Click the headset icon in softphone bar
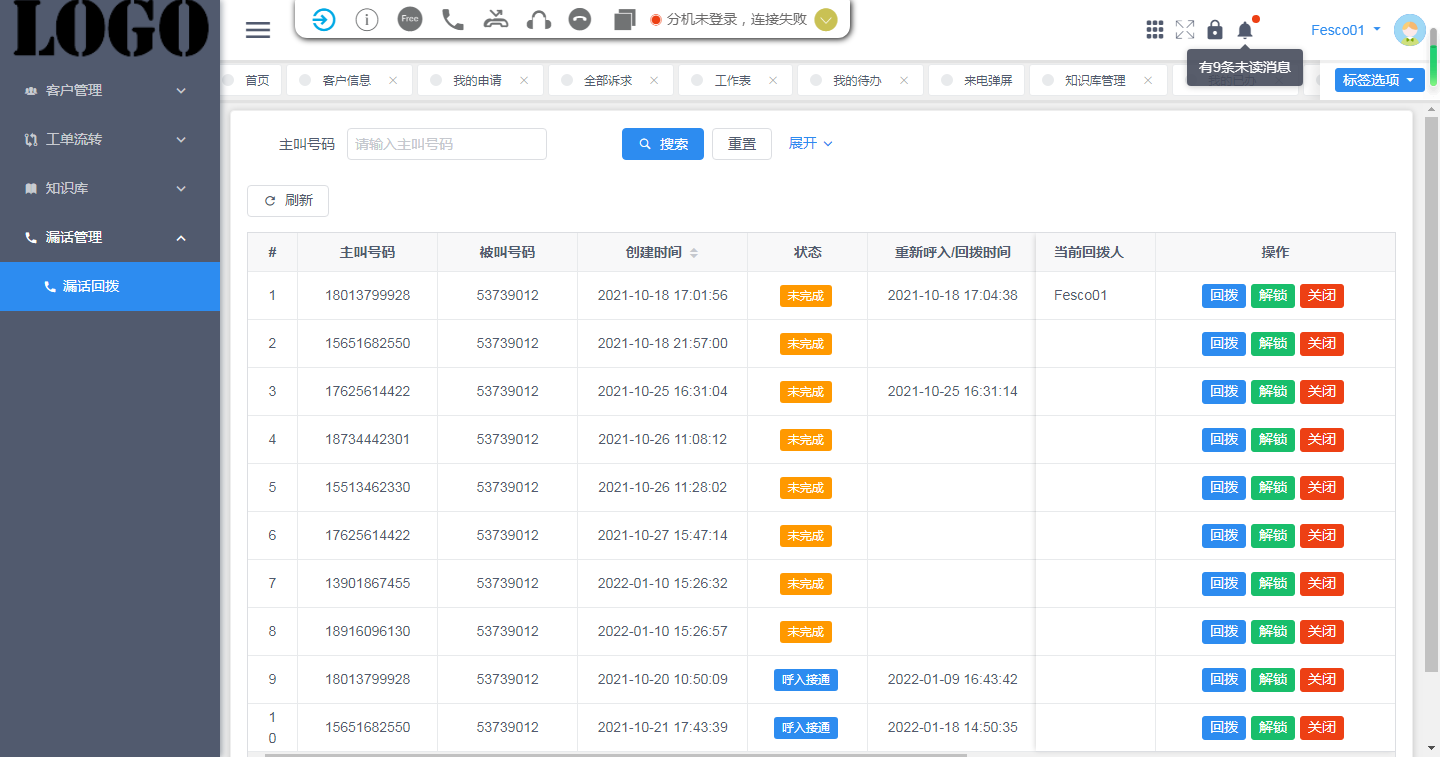The height and width of the screenshot is (757, 1440). 539,20
